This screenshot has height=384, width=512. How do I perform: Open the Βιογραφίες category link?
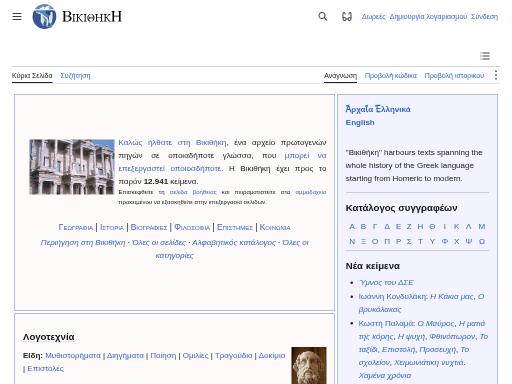pyautogui.click(x=149, y=227)
